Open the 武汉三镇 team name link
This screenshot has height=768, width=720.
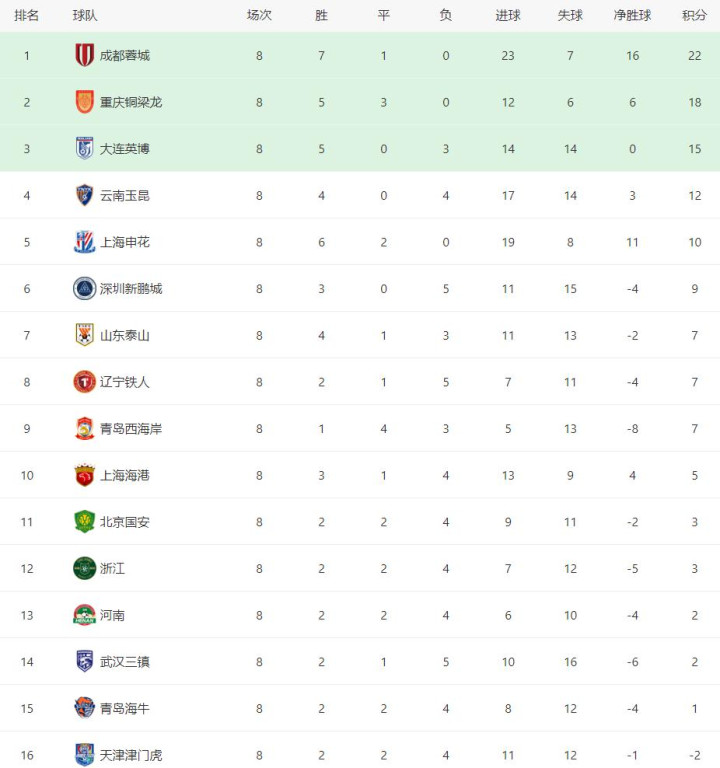125,662
